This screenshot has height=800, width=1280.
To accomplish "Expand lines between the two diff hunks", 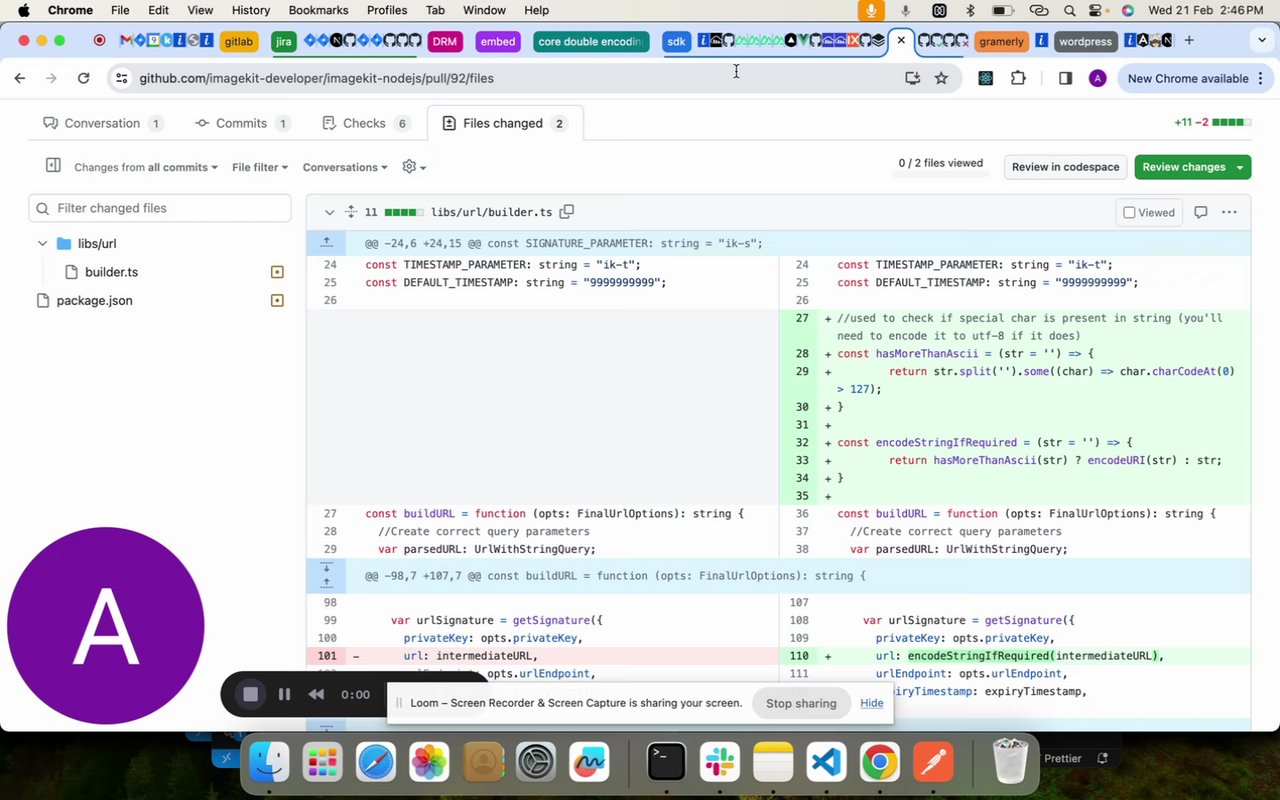I will (326, 575).
